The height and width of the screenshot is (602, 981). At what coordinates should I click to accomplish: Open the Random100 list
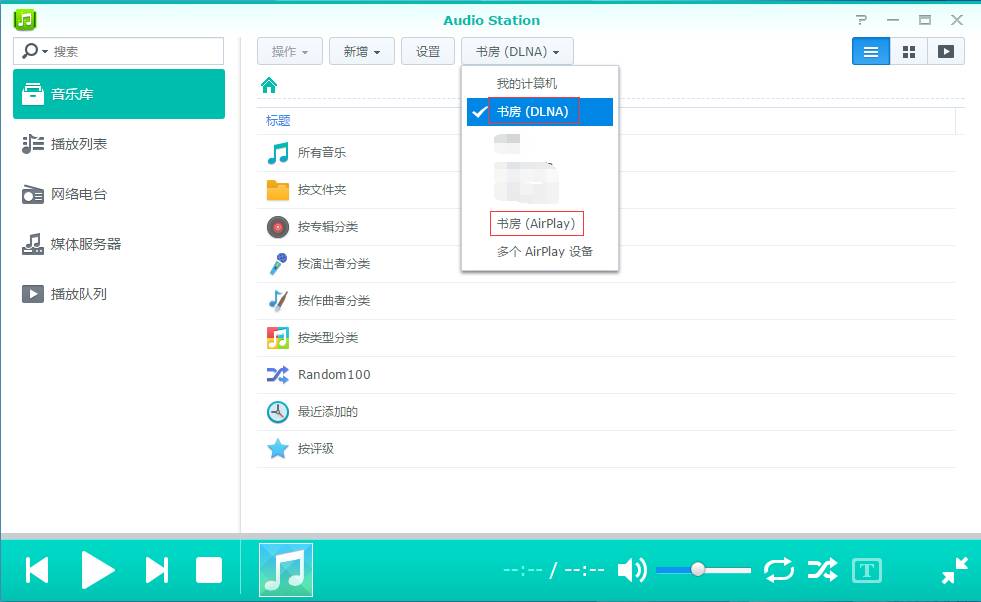[606, 374]
